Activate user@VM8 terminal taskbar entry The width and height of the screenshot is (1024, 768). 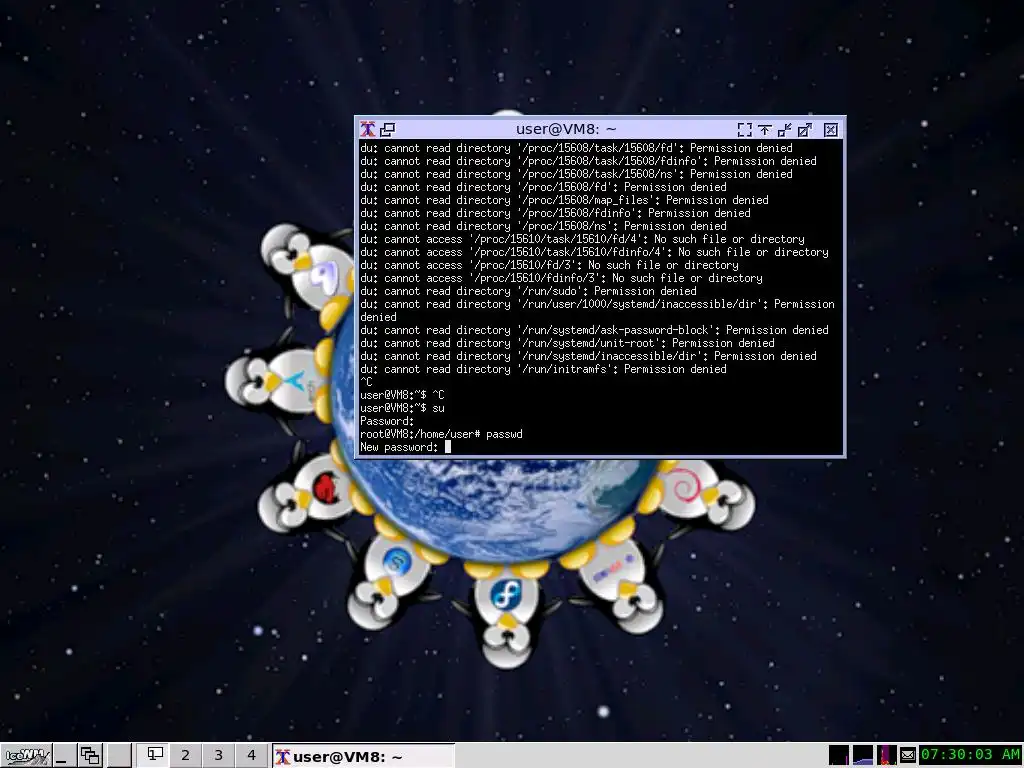coord(362,756)
